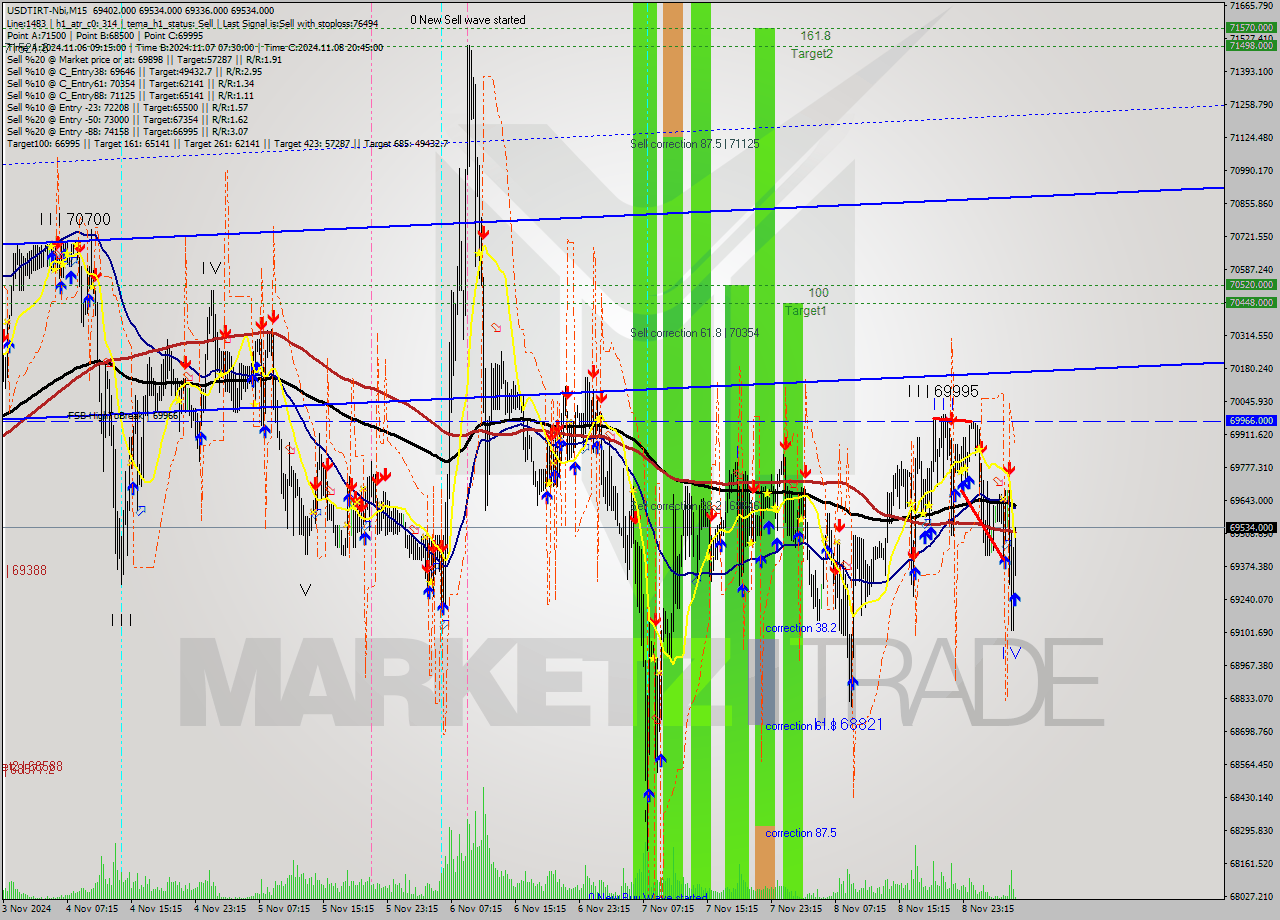Viewport: 1280px width, 920px height.
Task: Select the "4 Nov 15:15" time label
Action: tap(157, 909)
